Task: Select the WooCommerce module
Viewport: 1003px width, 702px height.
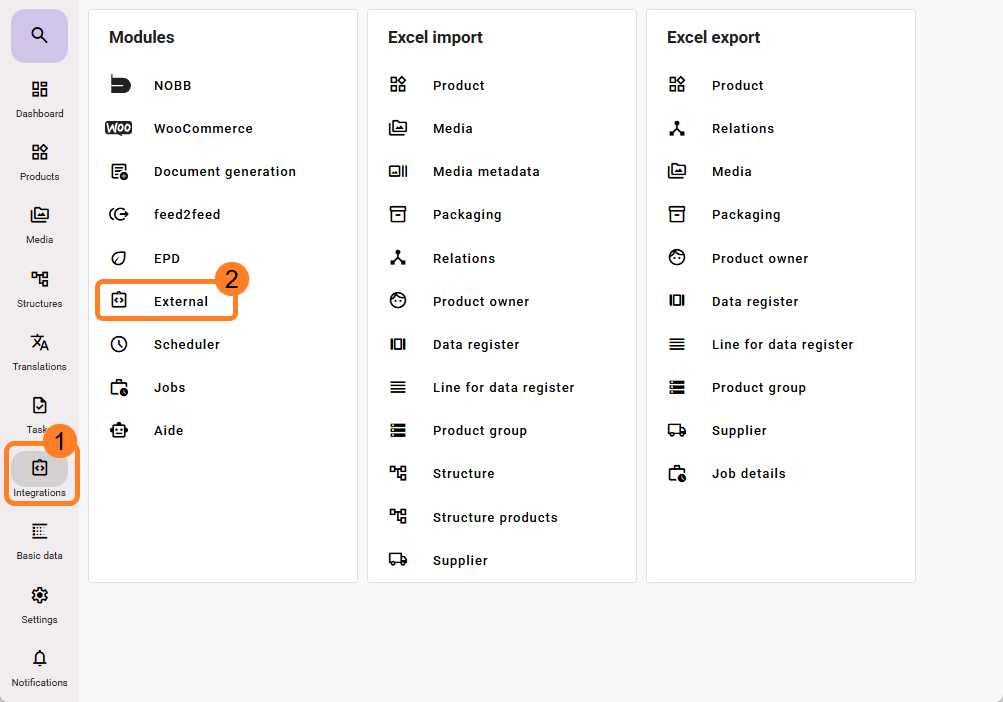Action: [202, 128]
